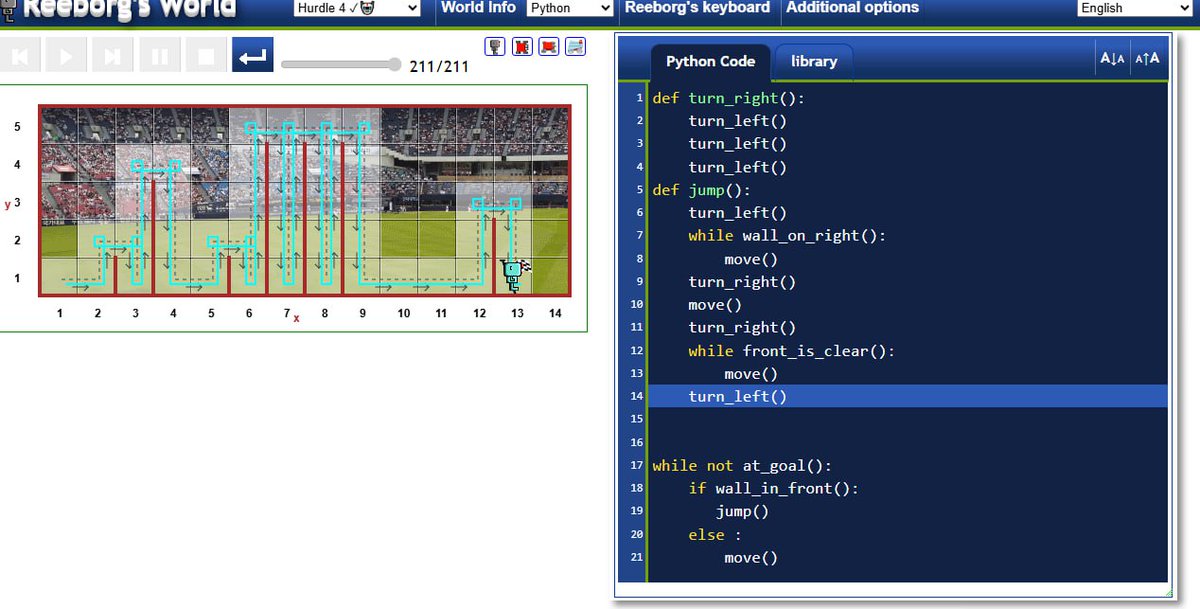Open the English language dropdown

point(1135,8)
